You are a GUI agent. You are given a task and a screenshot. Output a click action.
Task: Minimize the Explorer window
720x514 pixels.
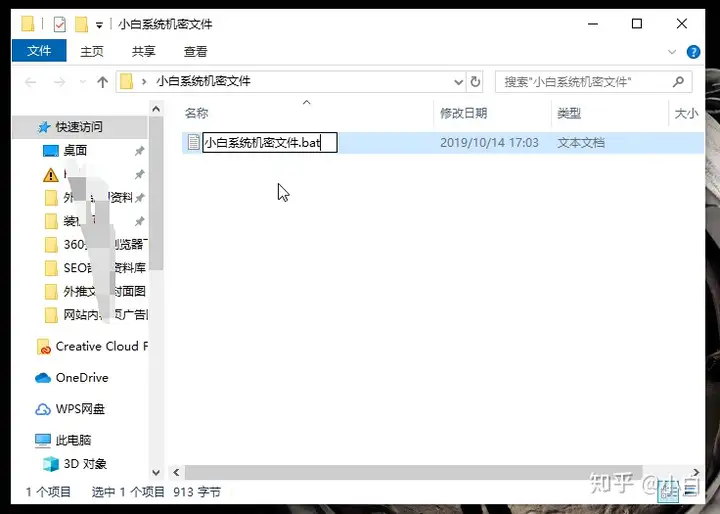[593, 23]
